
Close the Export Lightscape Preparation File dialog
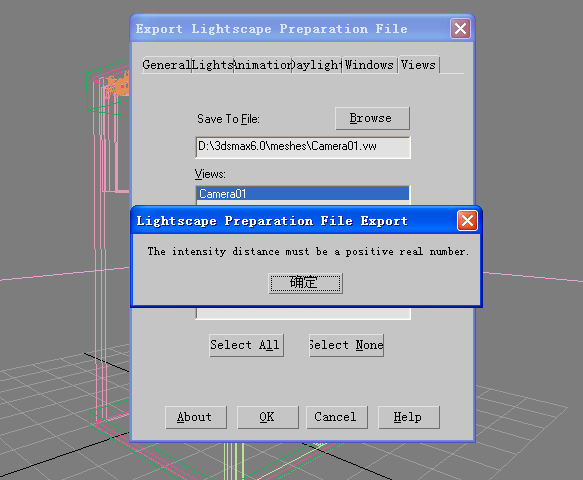tap(460, 29)
